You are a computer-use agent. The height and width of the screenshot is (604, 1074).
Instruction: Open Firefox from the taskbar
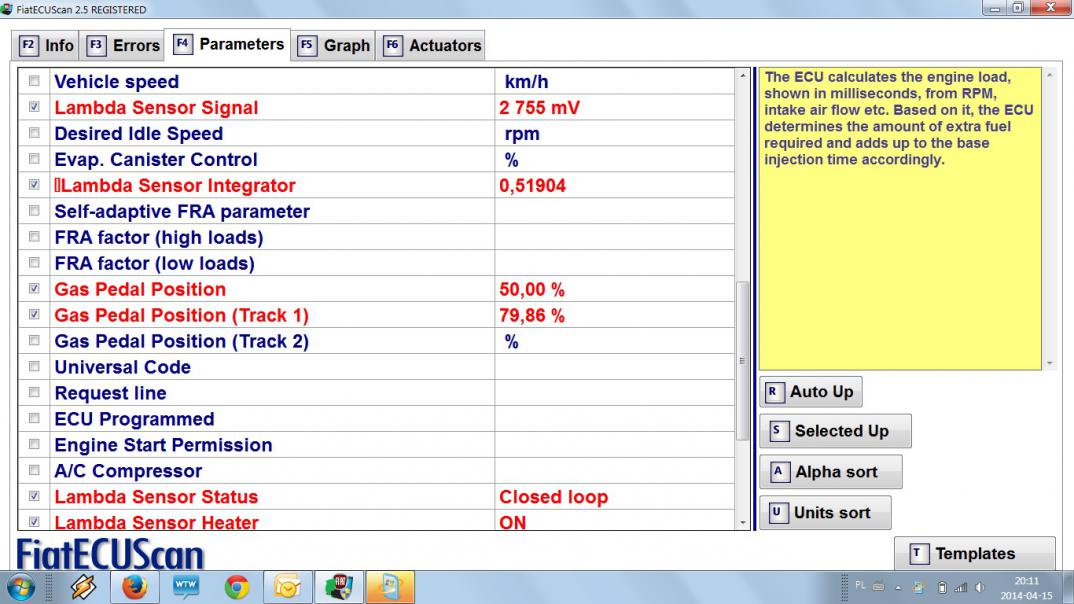tap(134, 587)
